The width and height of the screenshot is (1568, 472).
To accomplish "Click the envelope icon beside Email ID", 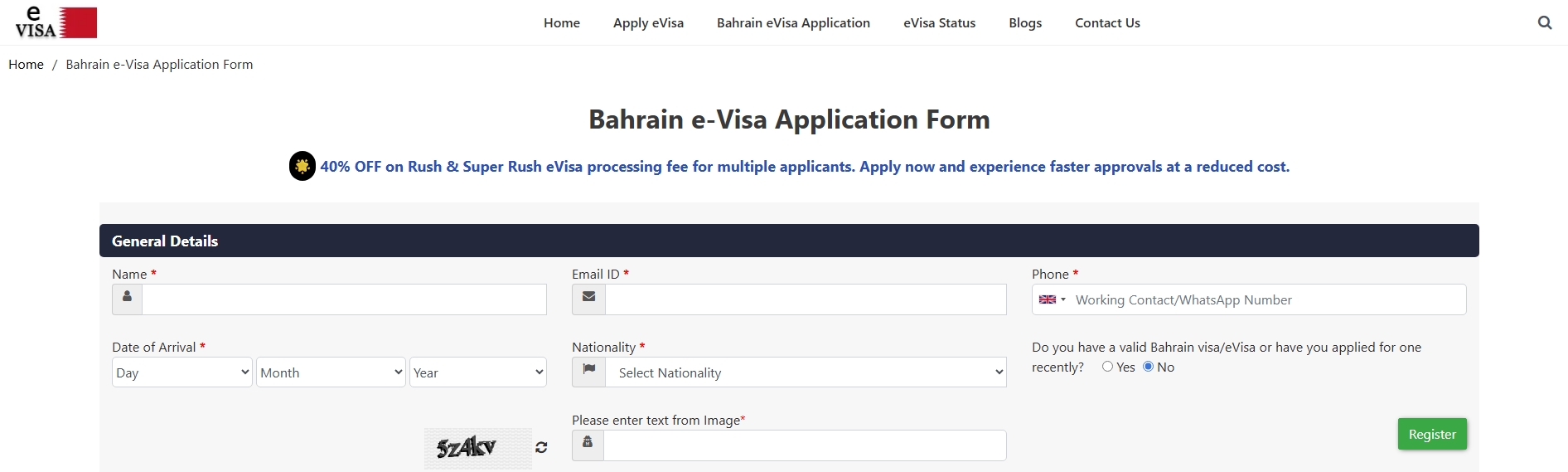I will point(588,299).
